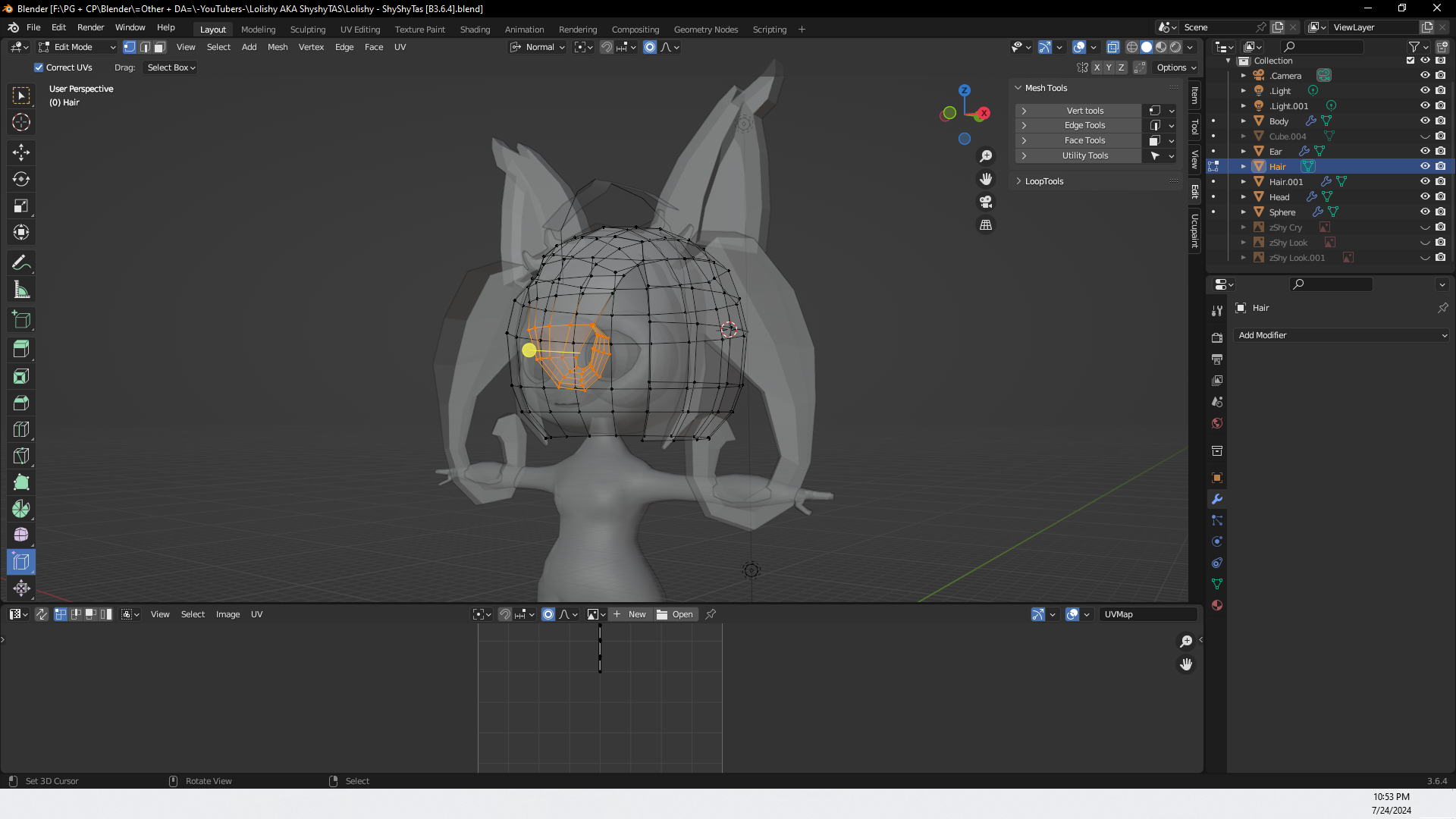Choose the Bevel tool
The width and height of the screenshot is (1456, 819).
(x=21, y=403)
